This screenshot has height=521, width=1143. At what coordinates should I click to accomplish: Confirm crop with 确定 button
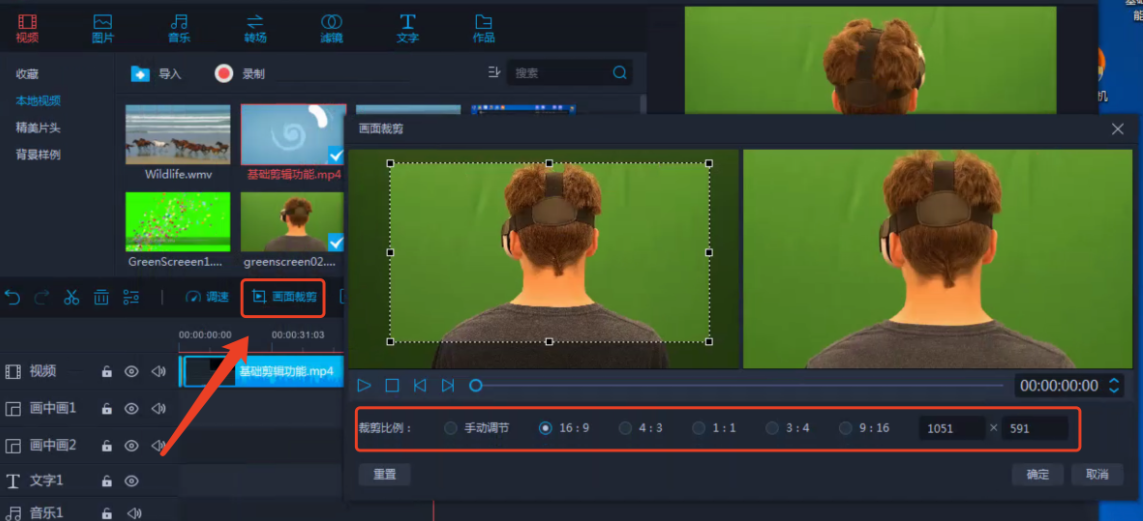[x=1037, y=474]
